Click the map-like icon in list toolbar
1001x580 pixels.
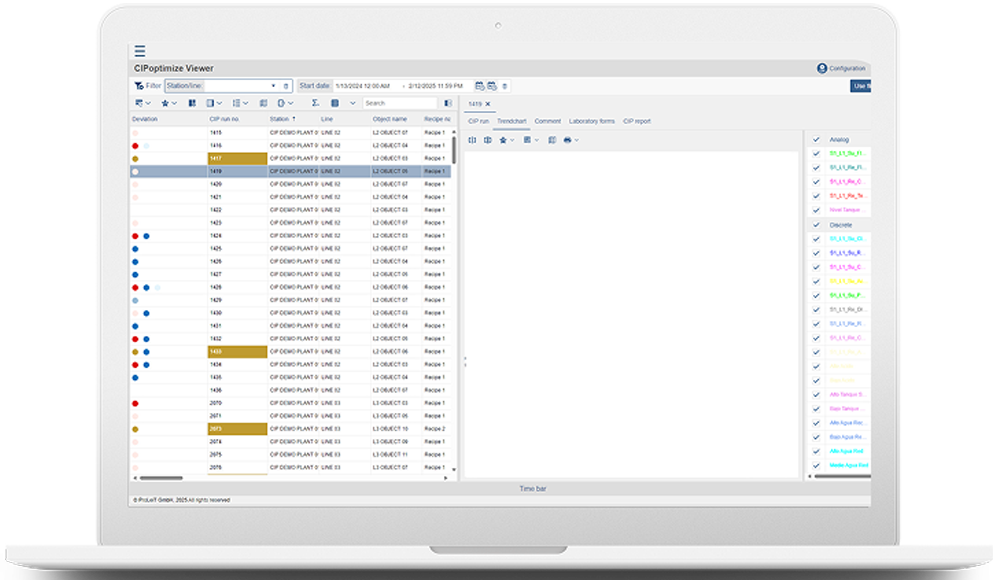click(x=263, y=103)
